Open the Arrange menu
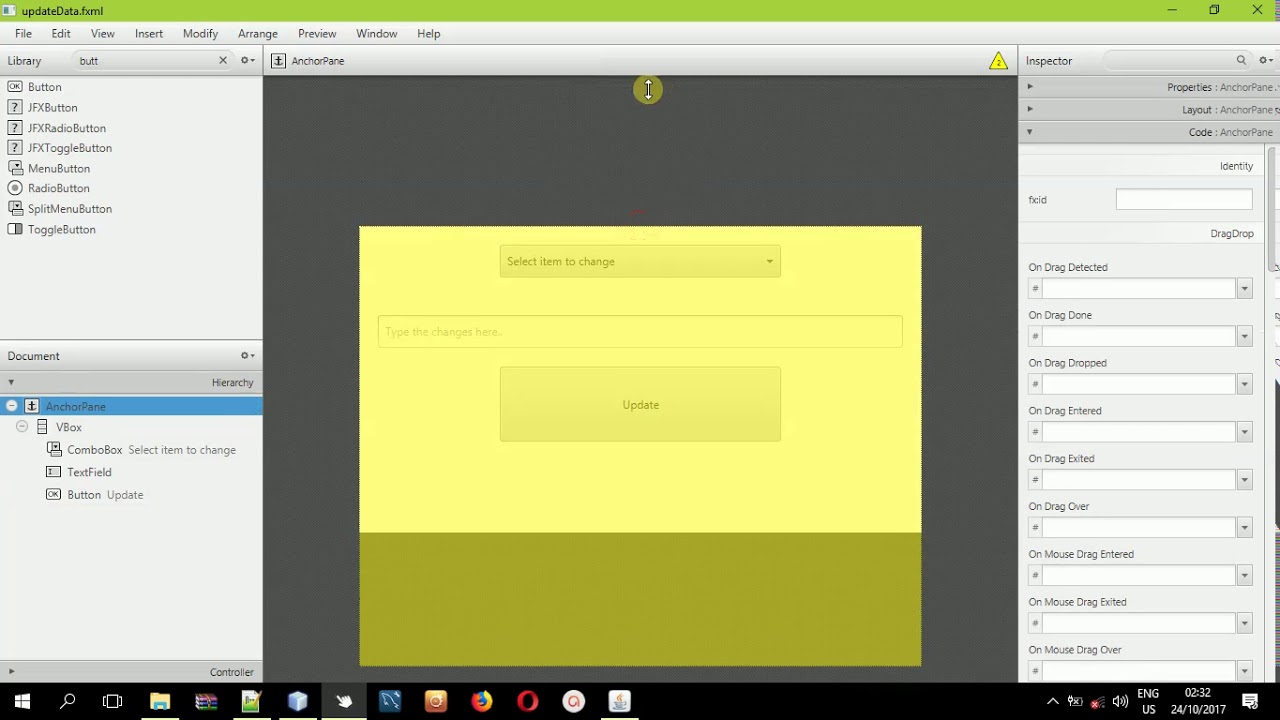The height and width of the screenshot is (720, 1280). (258, 33)
